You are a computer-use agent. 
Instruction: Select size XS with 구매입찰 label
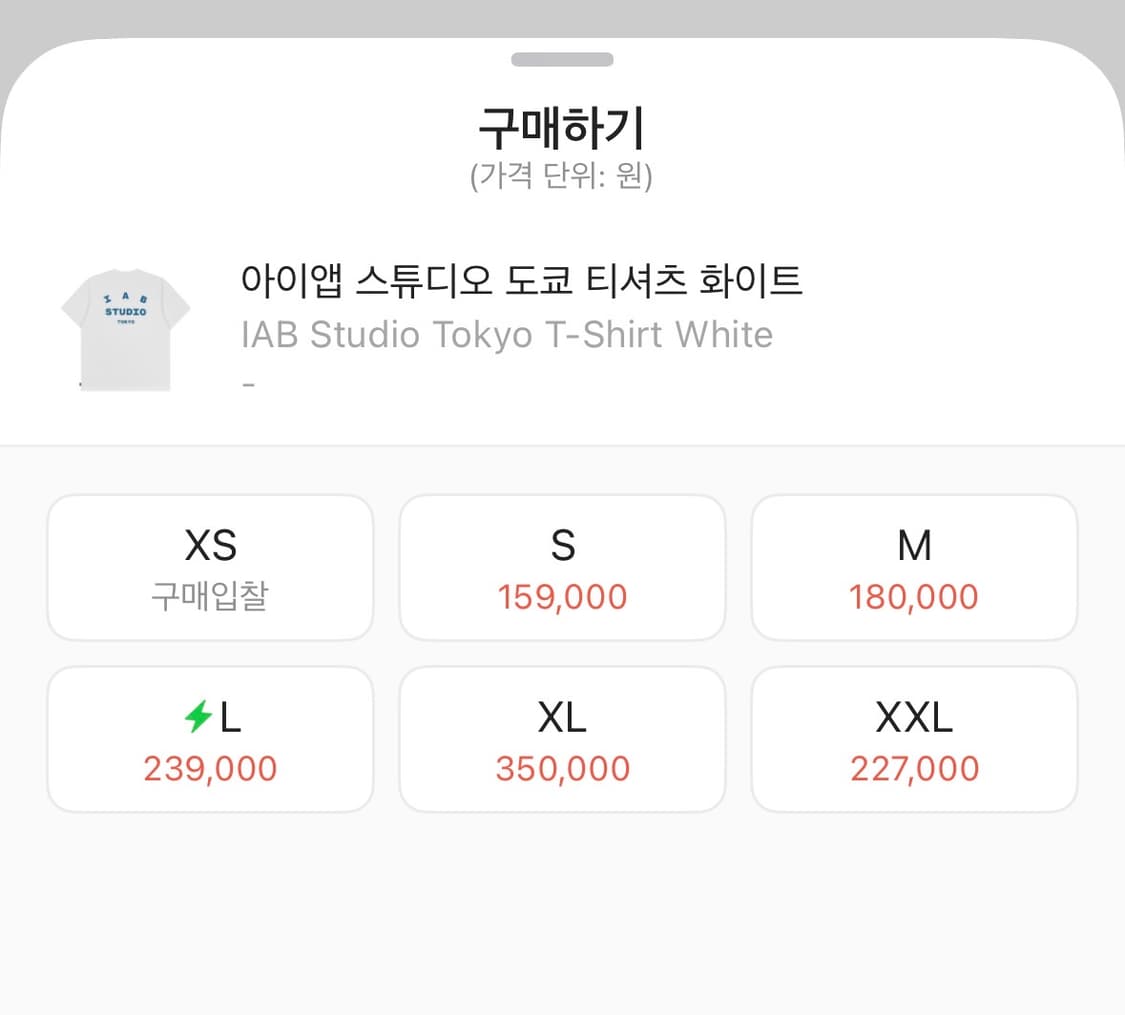point(210,567)
